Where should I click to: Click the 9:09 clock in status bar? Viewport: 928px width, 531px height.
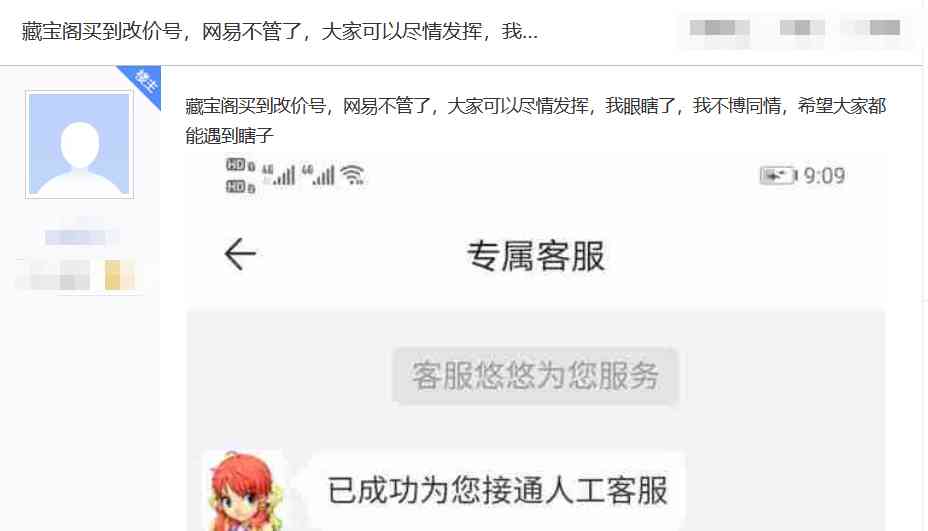[824, 176]
